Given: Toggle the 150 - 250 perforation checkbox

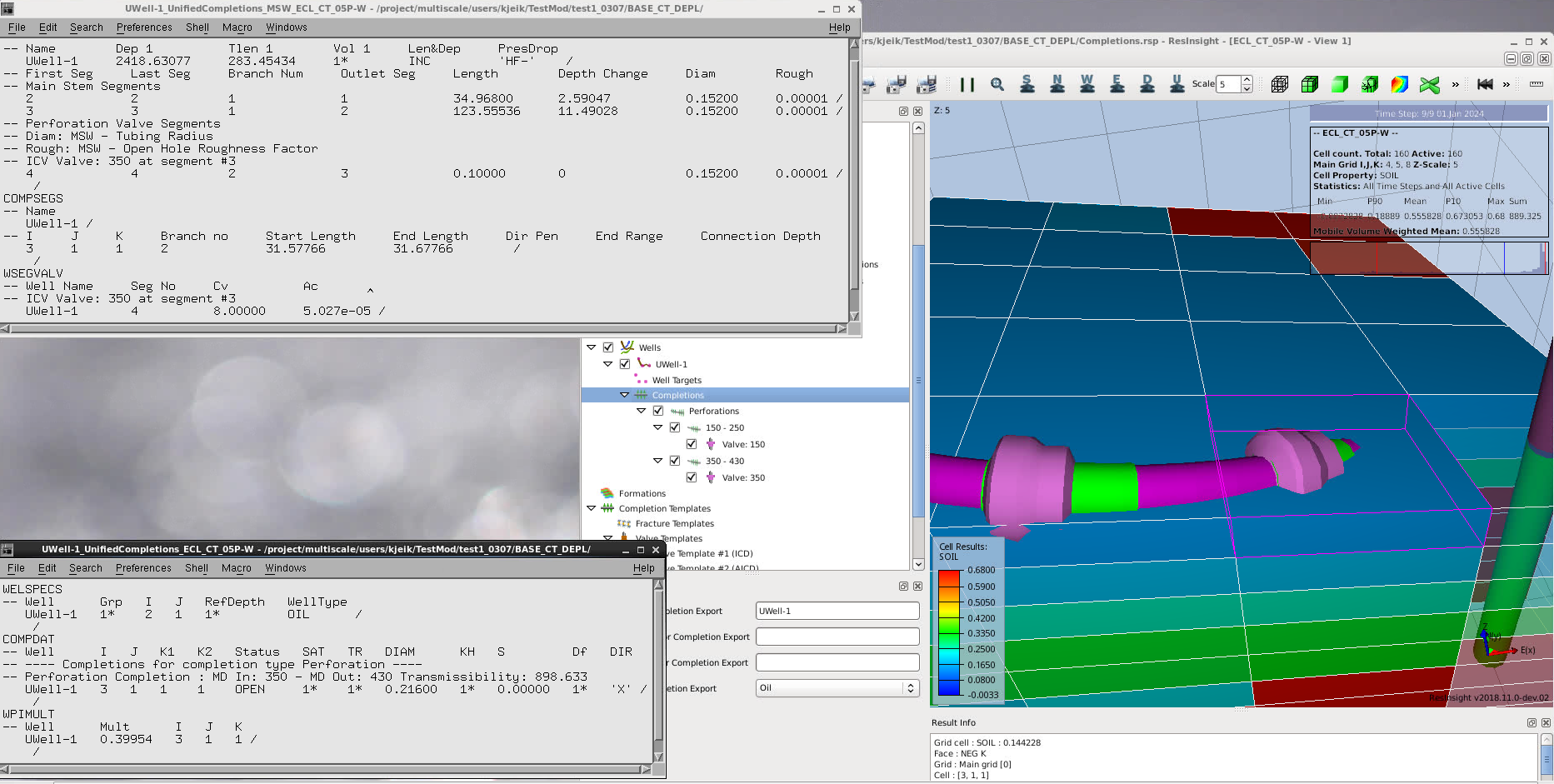Looking at the screenshot, I should point(675,427).
